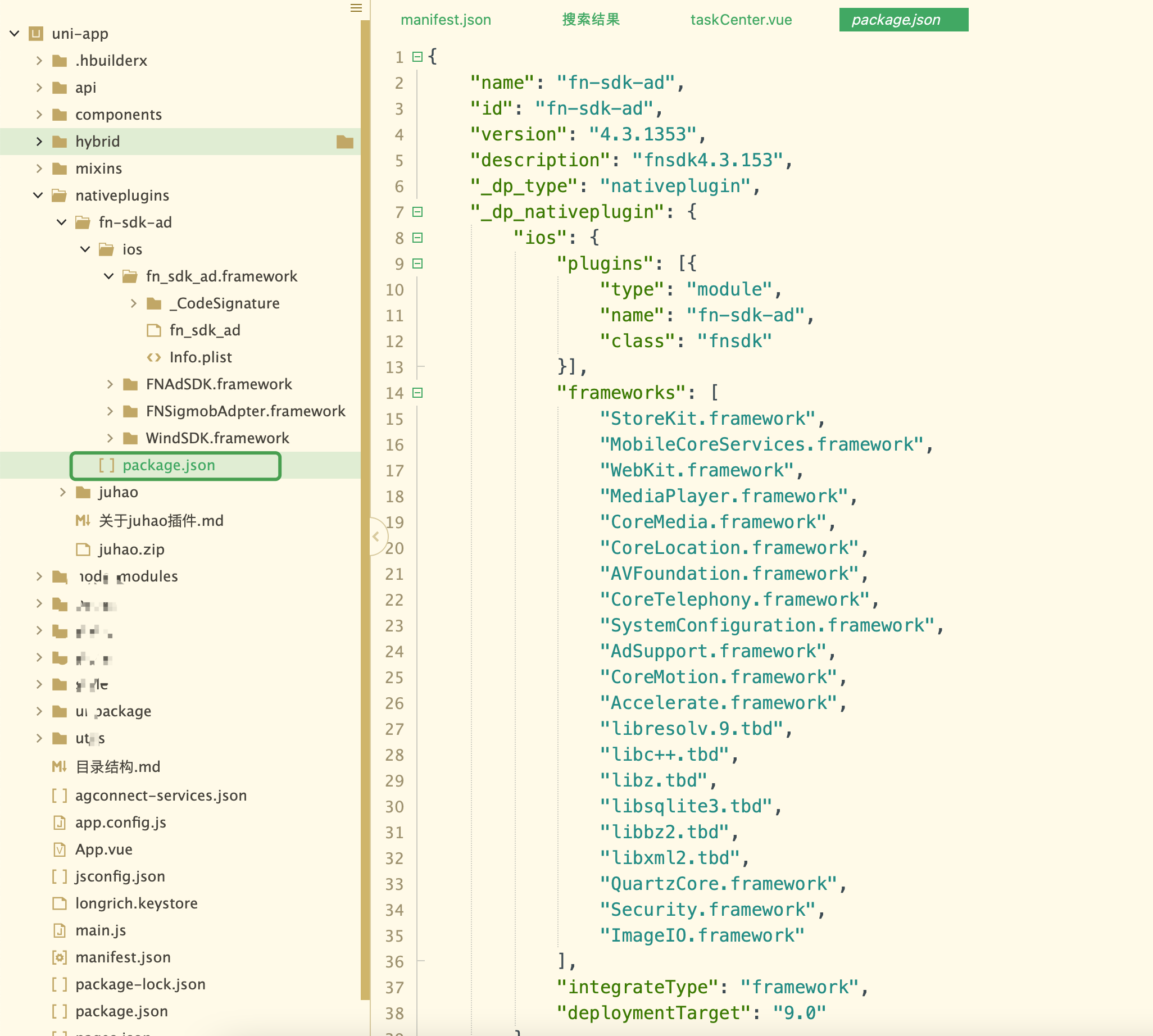The width and height of the screenshot is (1153, 1036).
Task: Expand the FNAdSDK.framework folder
Action: coord(110,384)
